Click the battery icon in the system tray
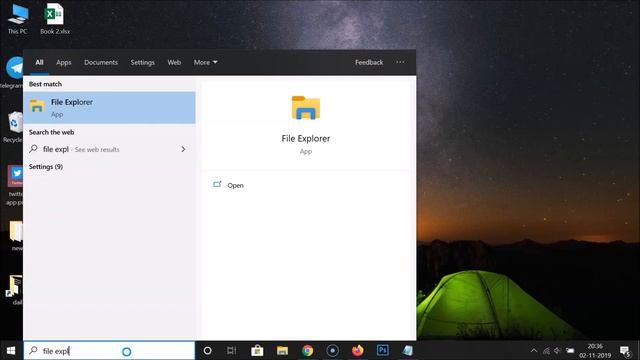 click(x=570, y=351)
